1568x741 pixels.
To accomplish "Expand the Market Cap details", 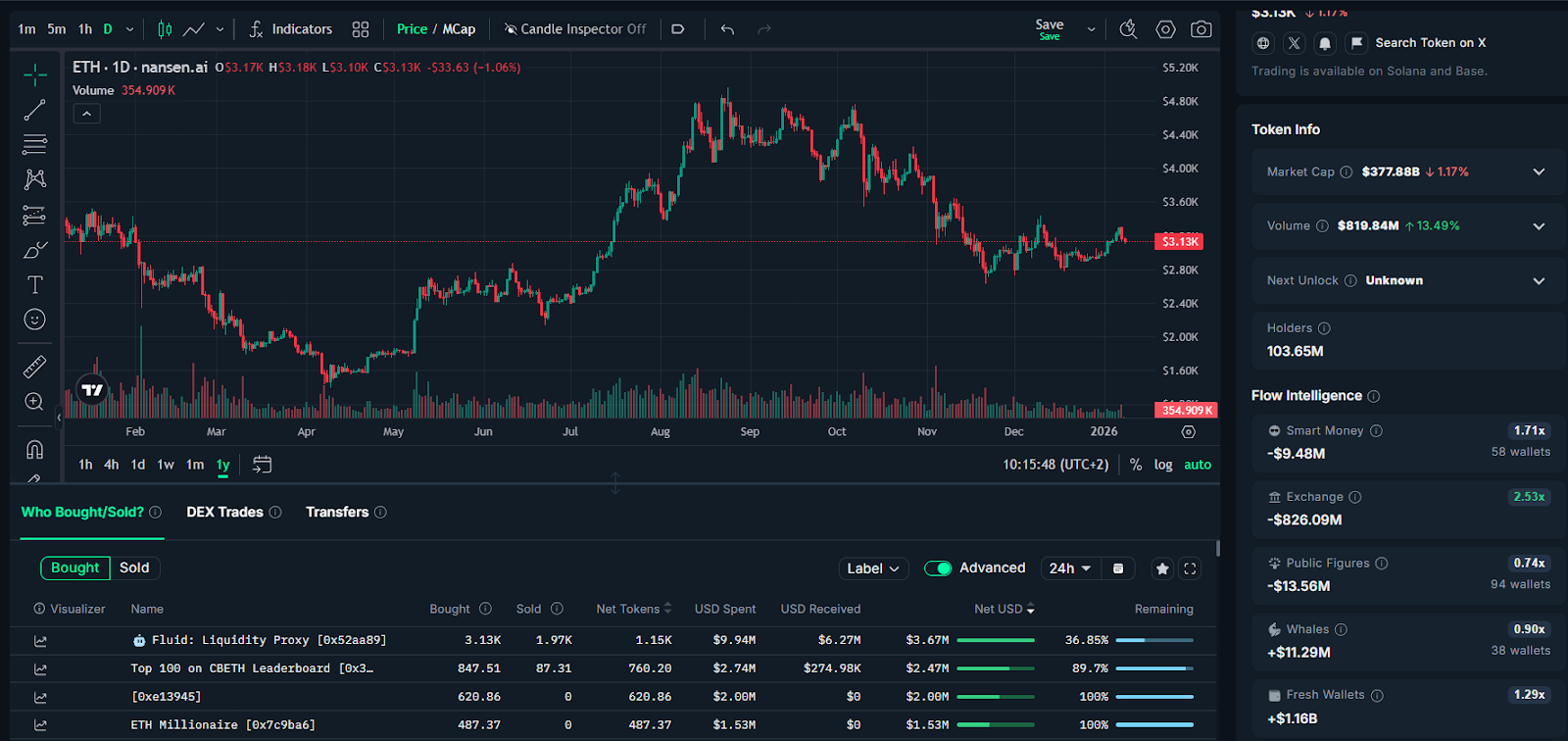I will click(1539, 172).
